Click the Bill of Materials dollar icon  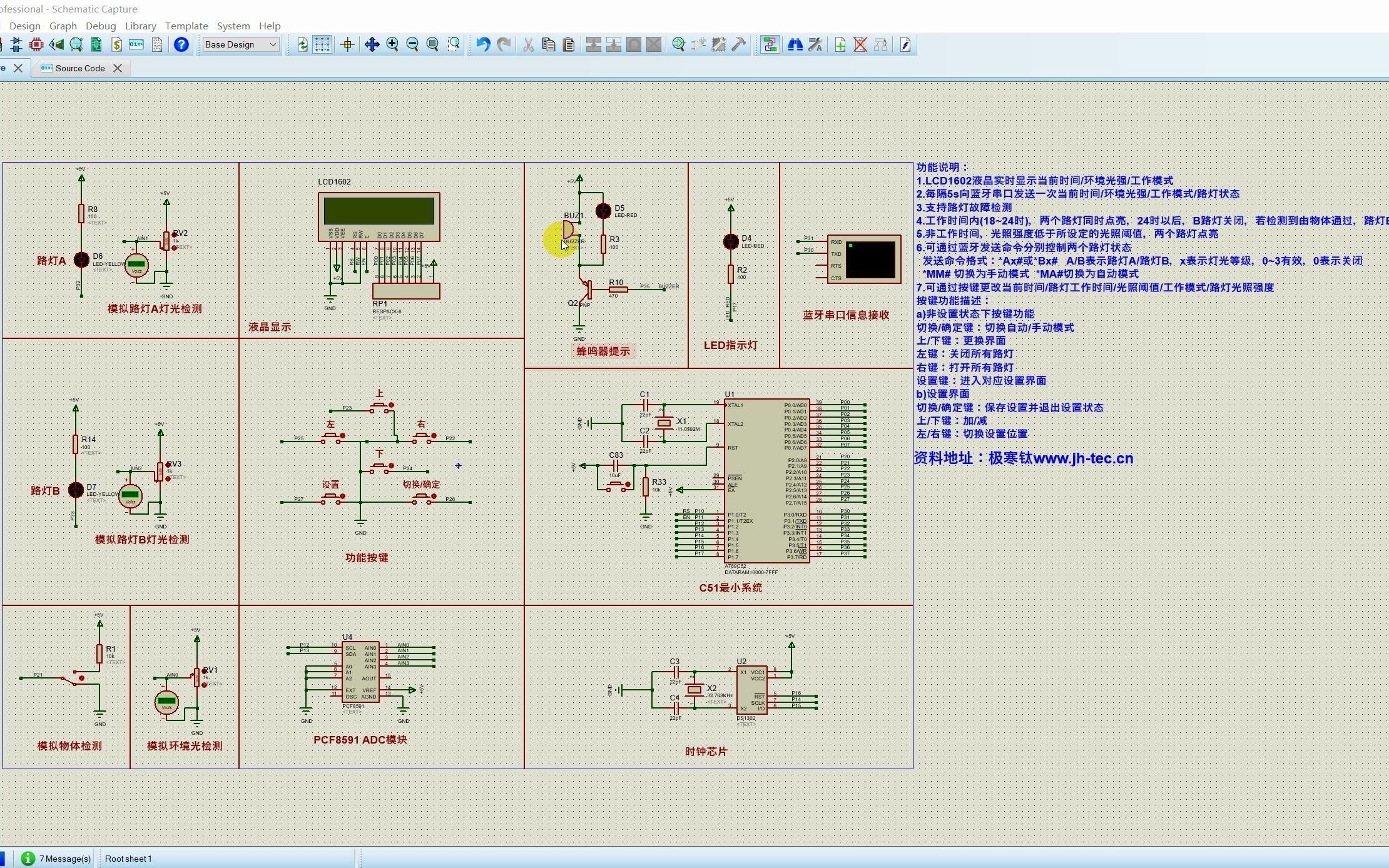point(117,44)
